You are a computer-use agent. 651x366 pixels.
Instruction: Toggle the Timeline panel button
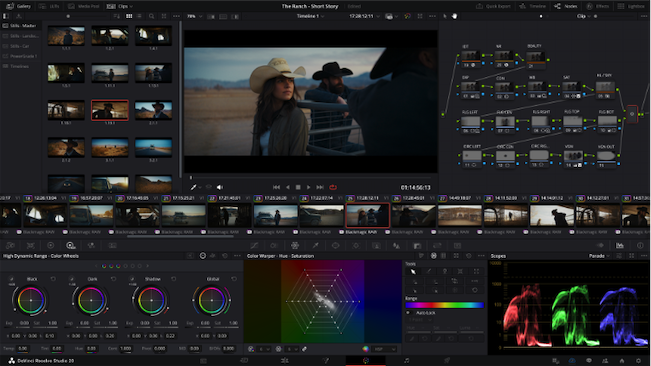[x=534, y=6]
